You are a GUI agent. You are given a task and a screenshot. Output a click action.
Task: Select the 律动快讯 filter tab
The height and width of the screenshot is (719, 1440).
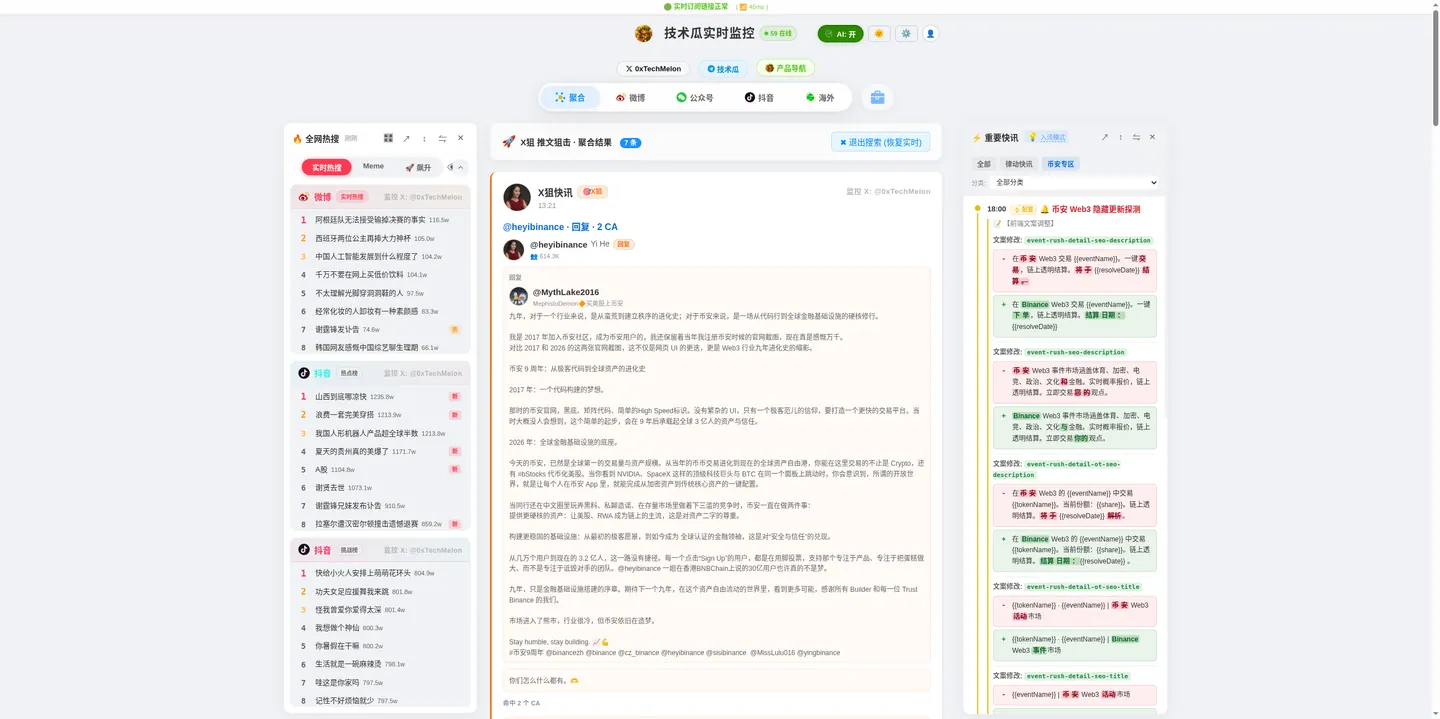[x=1019, y=164]
